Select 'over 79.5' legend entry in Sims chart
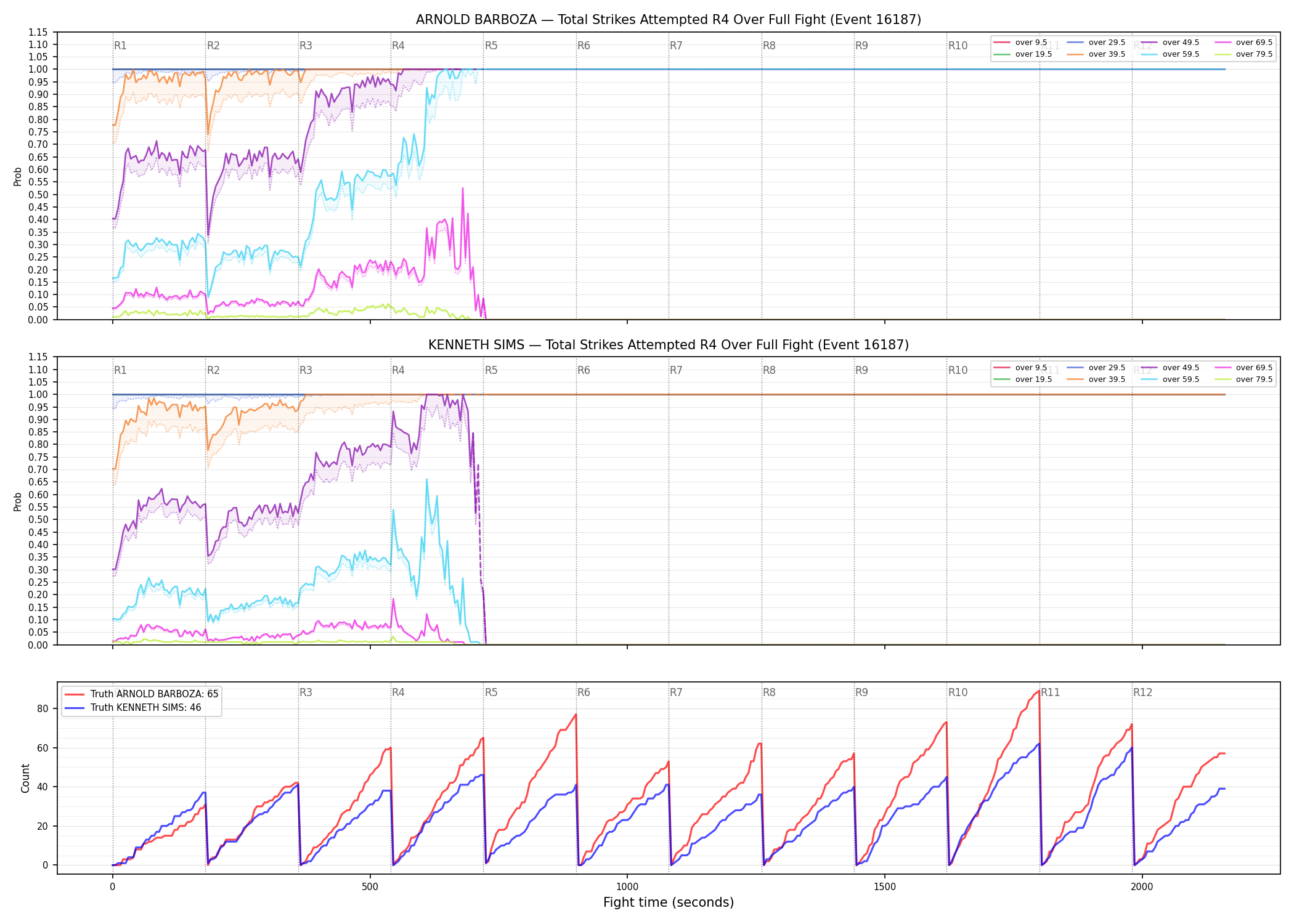This screenshot has height=924, width=1294. tap(1243, 379)
